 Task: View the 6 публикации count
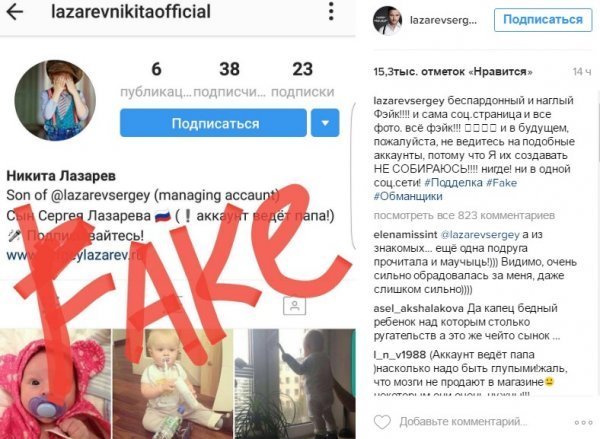point(156,80)
